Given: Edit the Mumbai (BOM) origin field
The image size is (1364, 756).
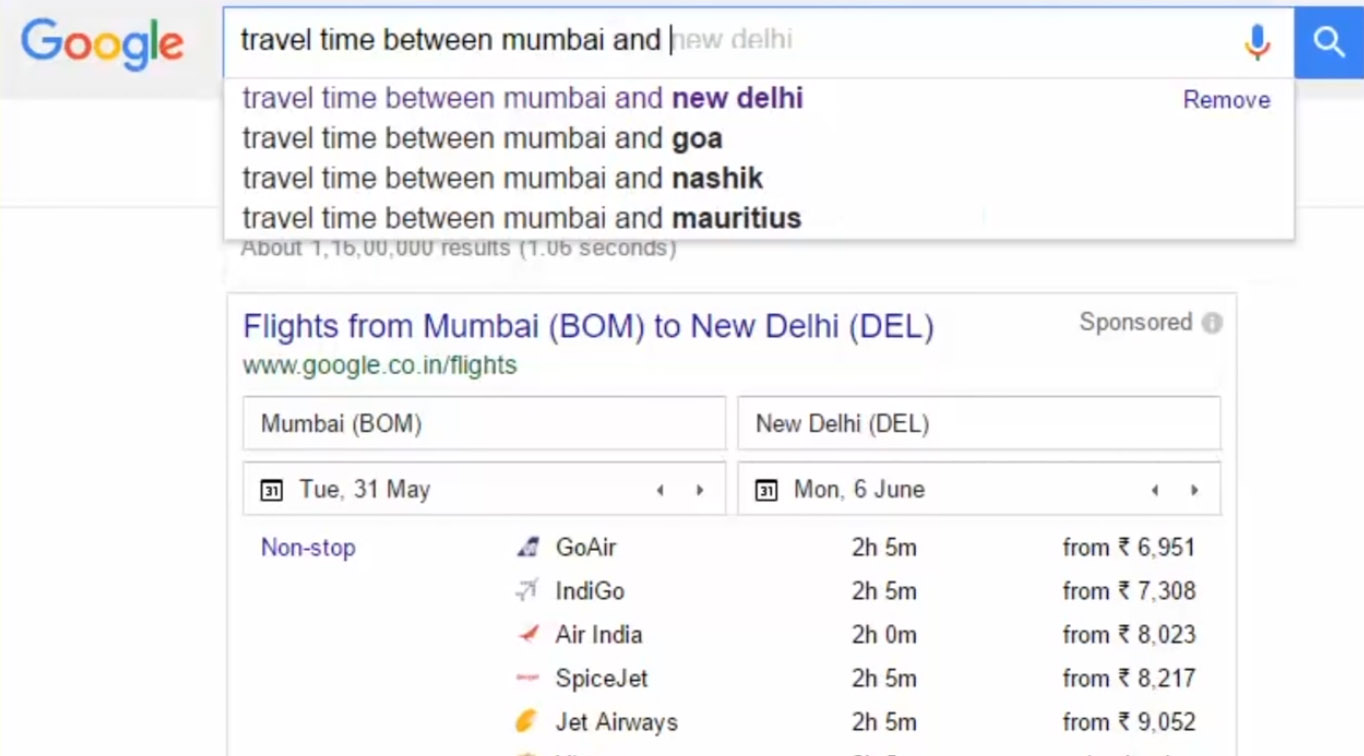Looking at the screenshot, I should coord(484,424).
